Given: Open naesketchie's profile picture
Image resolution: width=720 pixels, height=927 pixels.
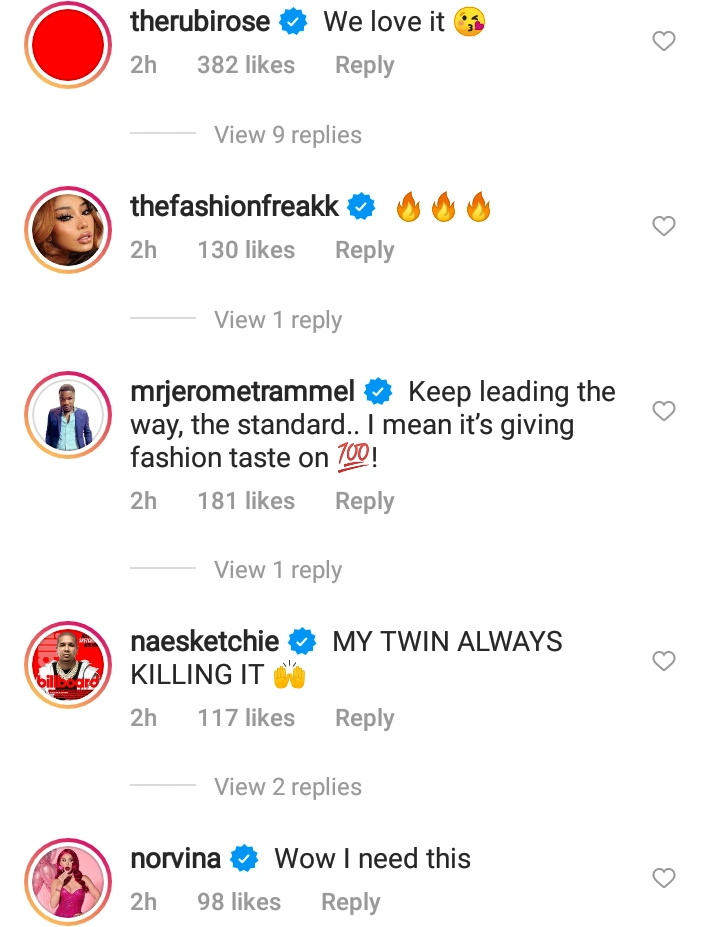Looking at the screenshot, I should click(67, 665).
